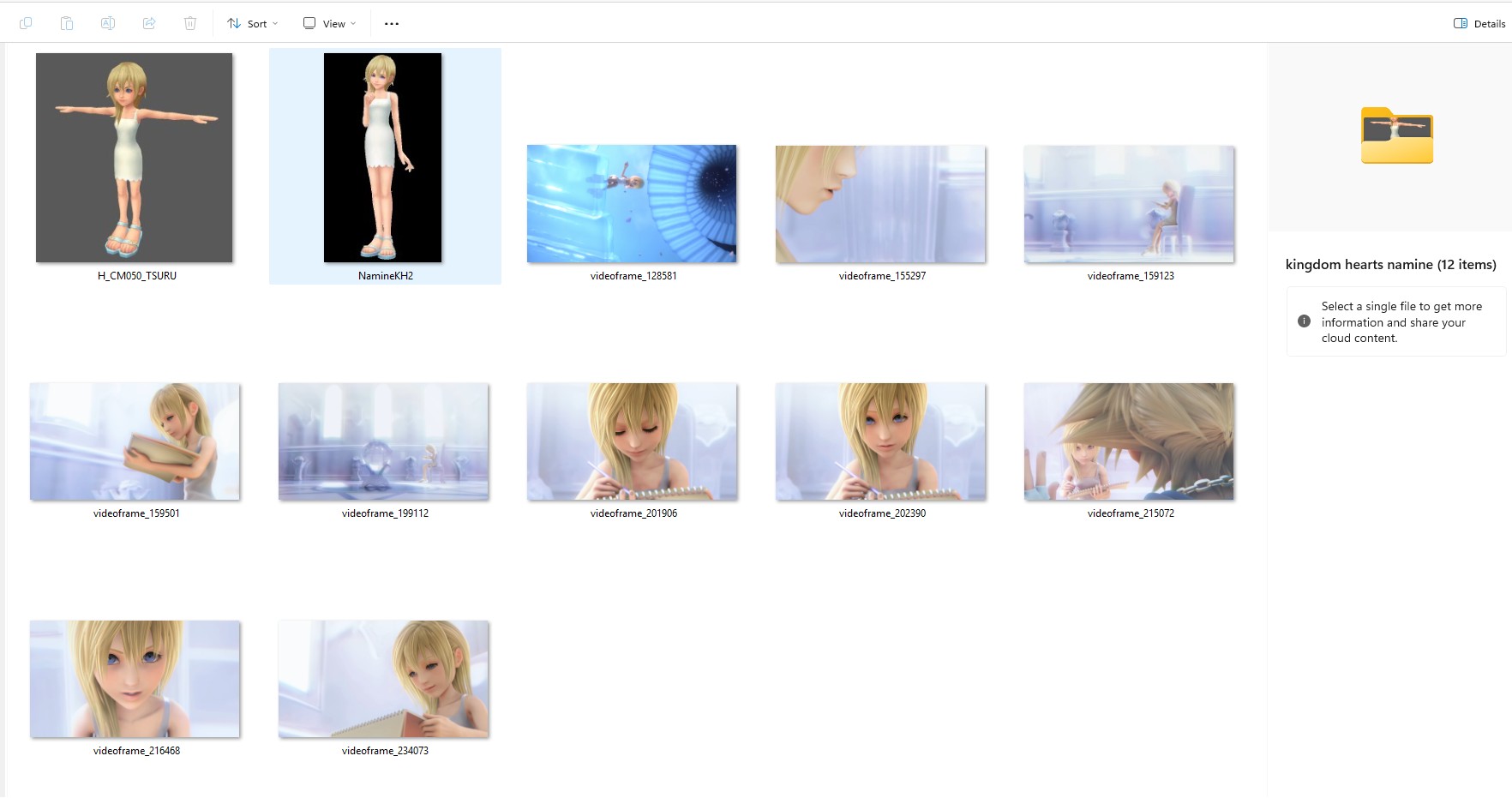Select thumbnail of videoframe_199112
This screenshot has height=798, width=1512.
pos(383,441)
